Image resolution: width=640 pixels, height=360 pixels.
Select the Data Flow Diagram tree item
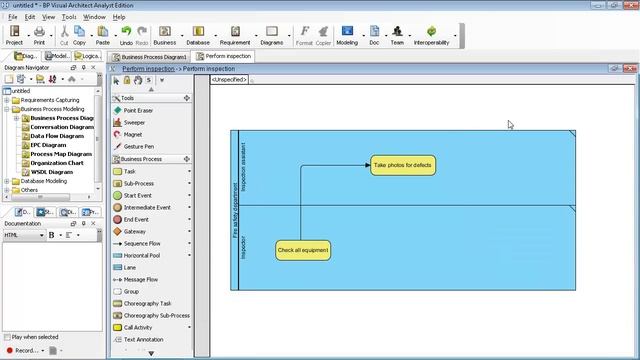tap(57, 136)
